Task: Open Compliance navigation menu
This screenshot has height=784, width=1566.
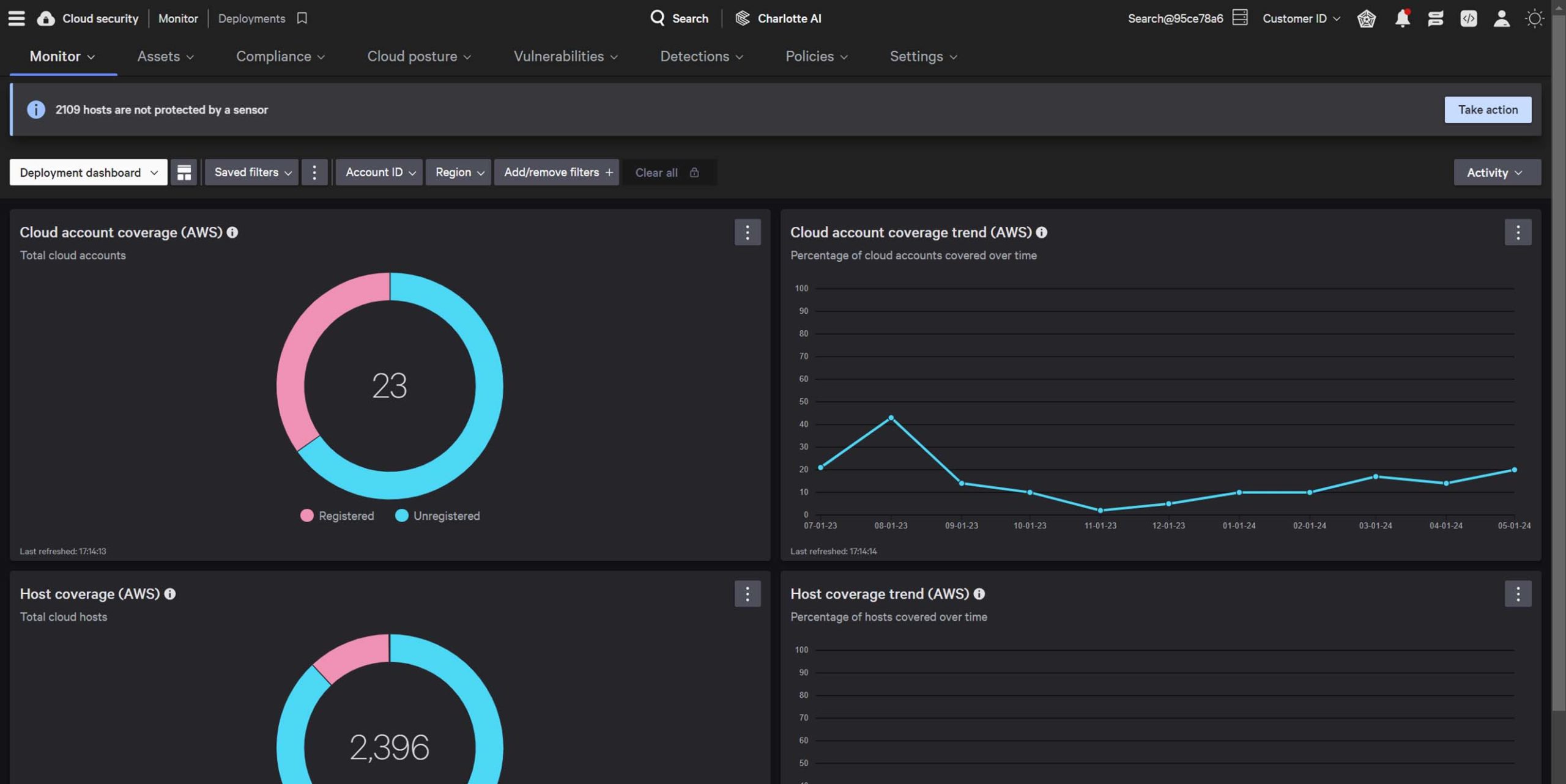Action: (x=280, y=56)
